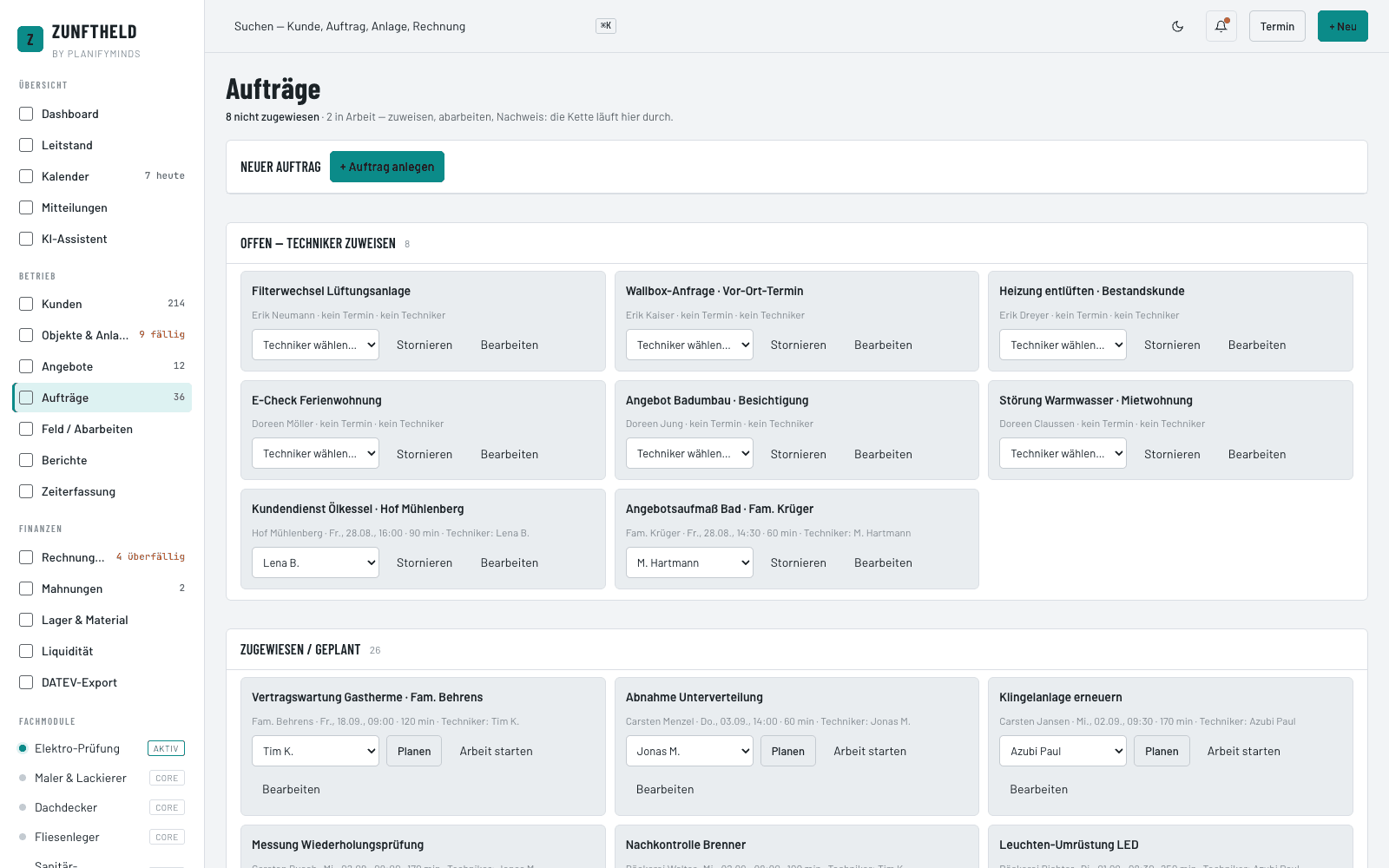This screenshot has height=868, width=1389.
Task: Select Elektro-Prüfung module radio dot
Action: (x=23, y=748)
